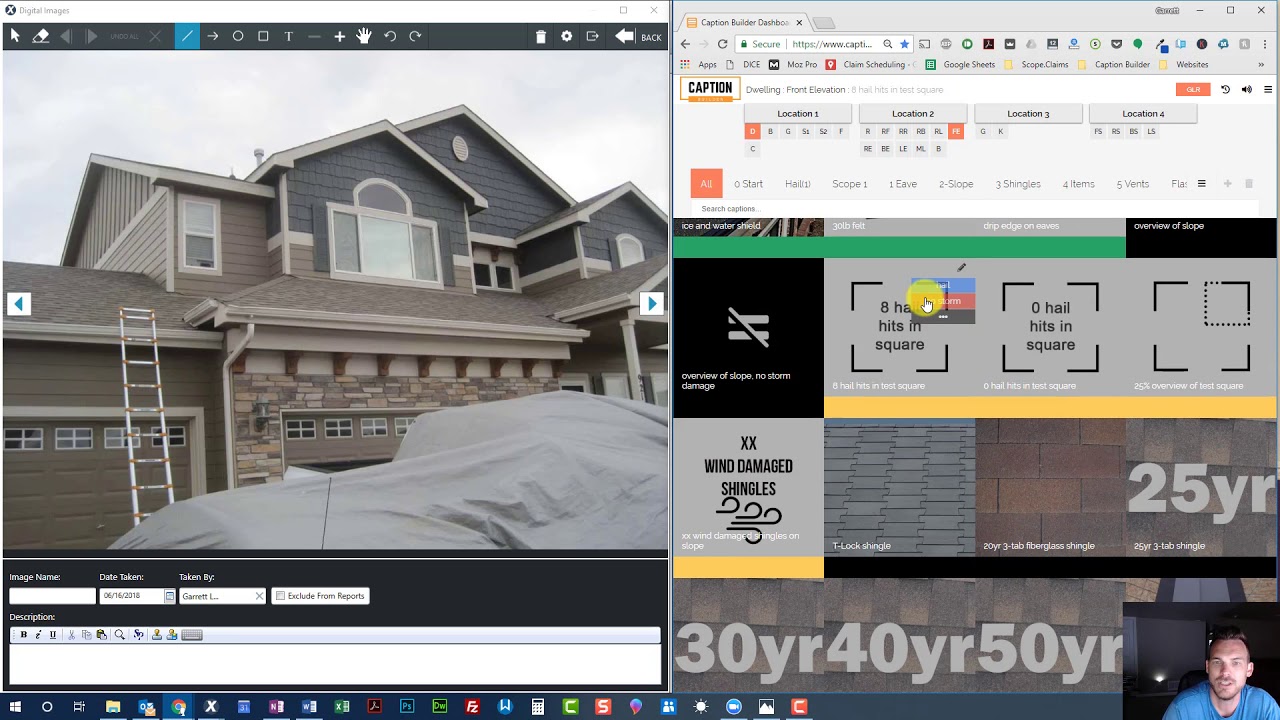Select the pointer tool in Digital Images

[15, 36]
